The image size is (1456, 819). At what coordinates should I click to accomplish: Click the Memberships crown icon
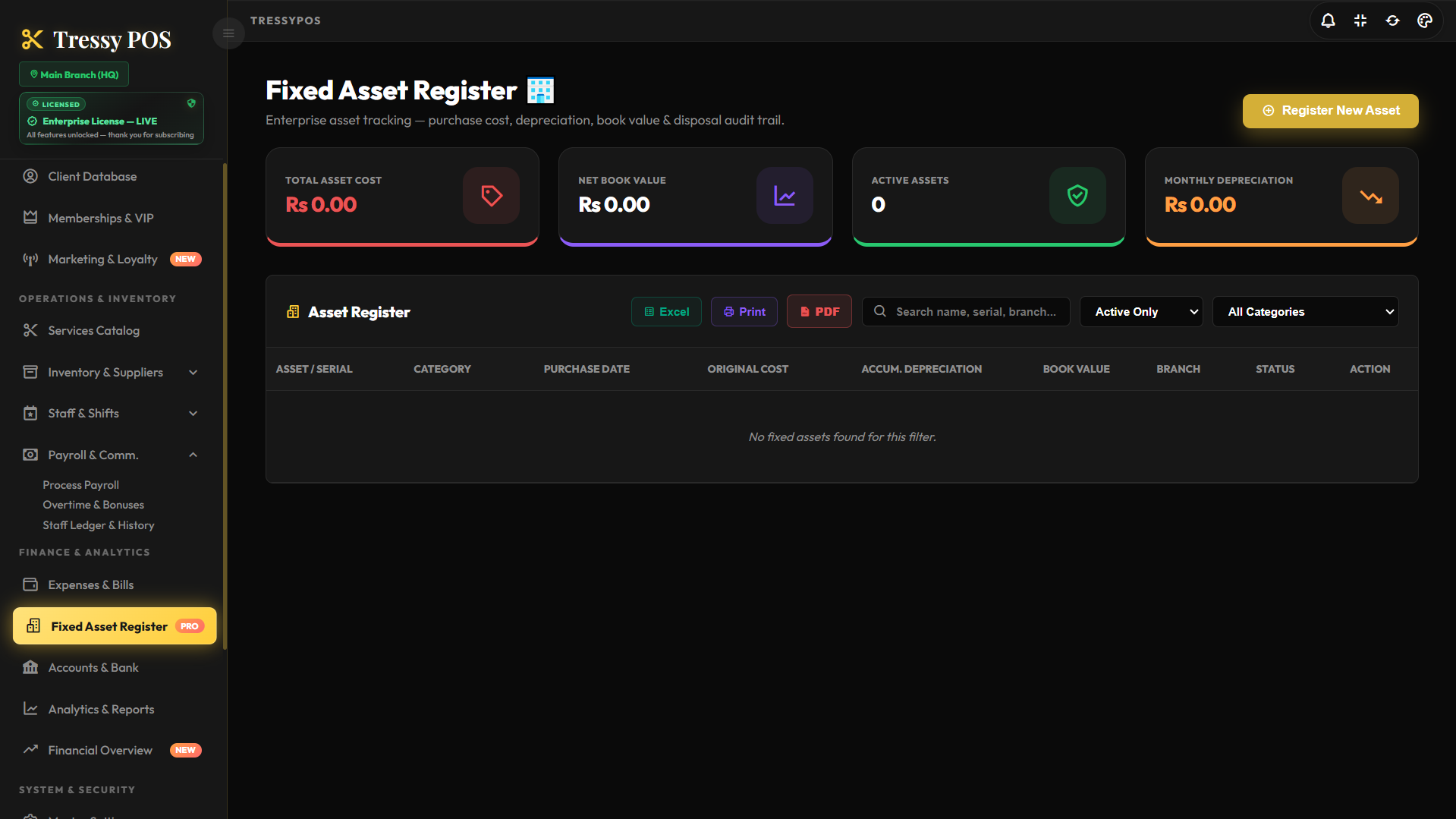point(30,218)
